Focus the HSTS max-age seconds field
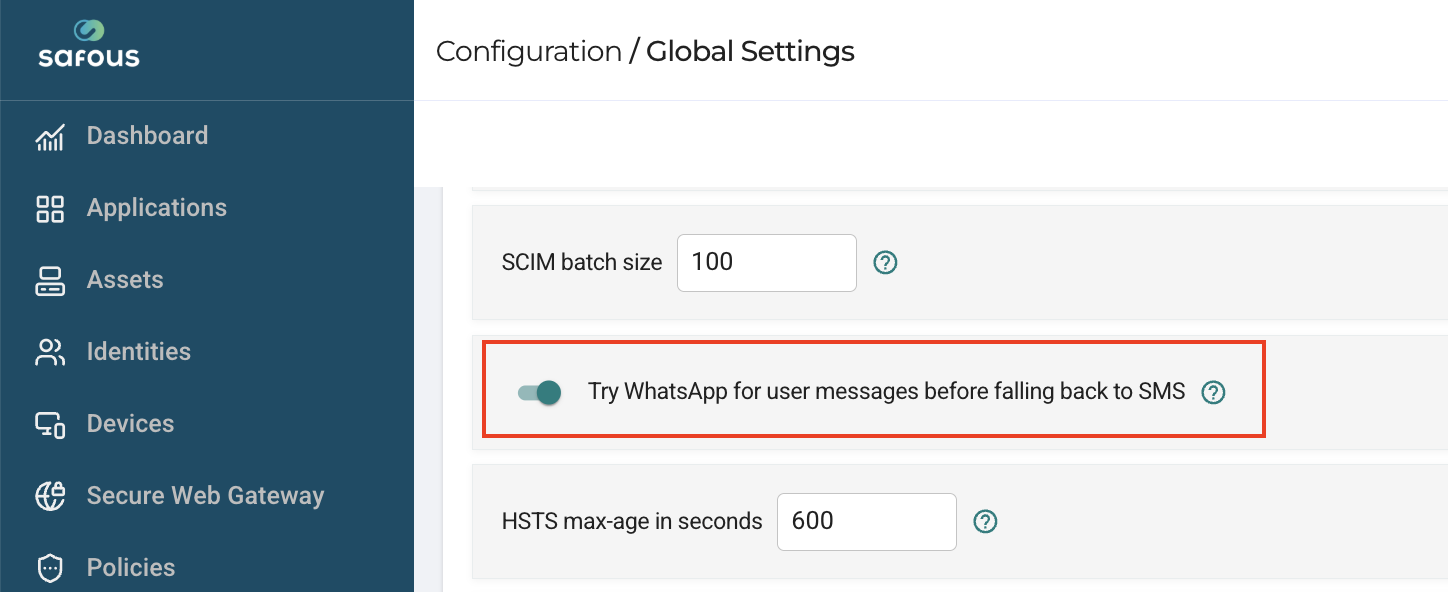 point(867,521)
